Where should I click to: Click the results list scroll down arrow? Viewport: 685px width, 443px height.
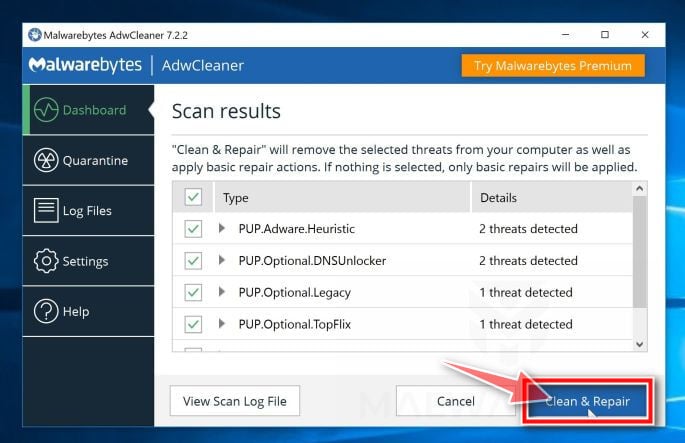point(640,344)
